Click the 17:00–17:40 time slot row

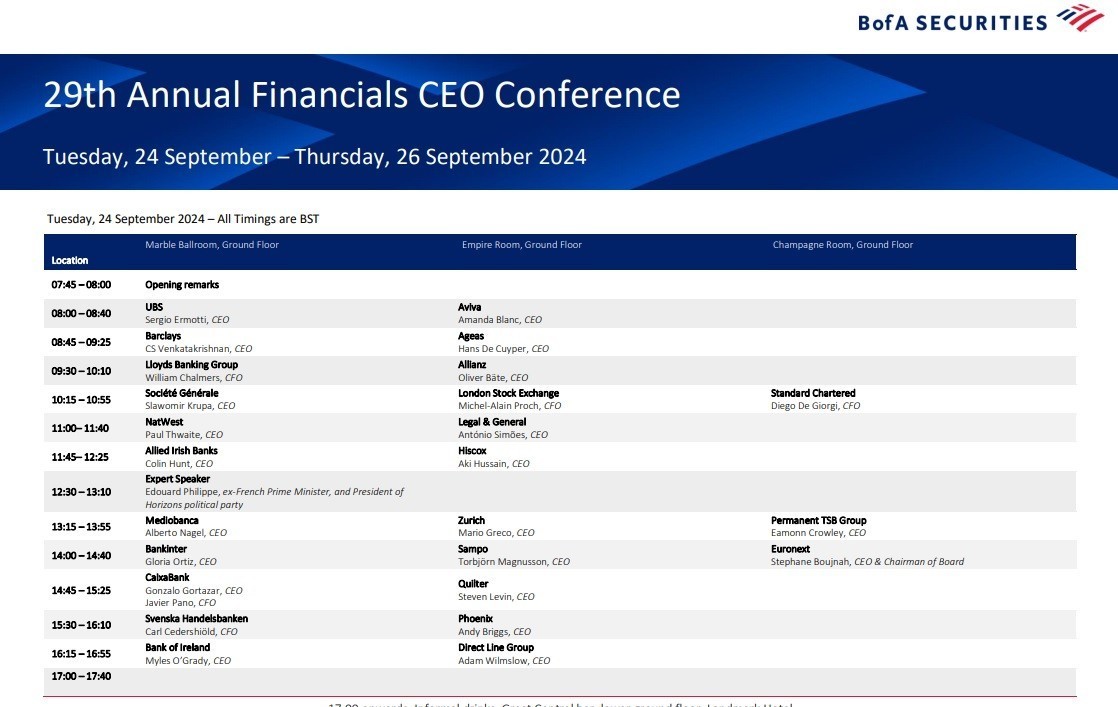point(81,676)
